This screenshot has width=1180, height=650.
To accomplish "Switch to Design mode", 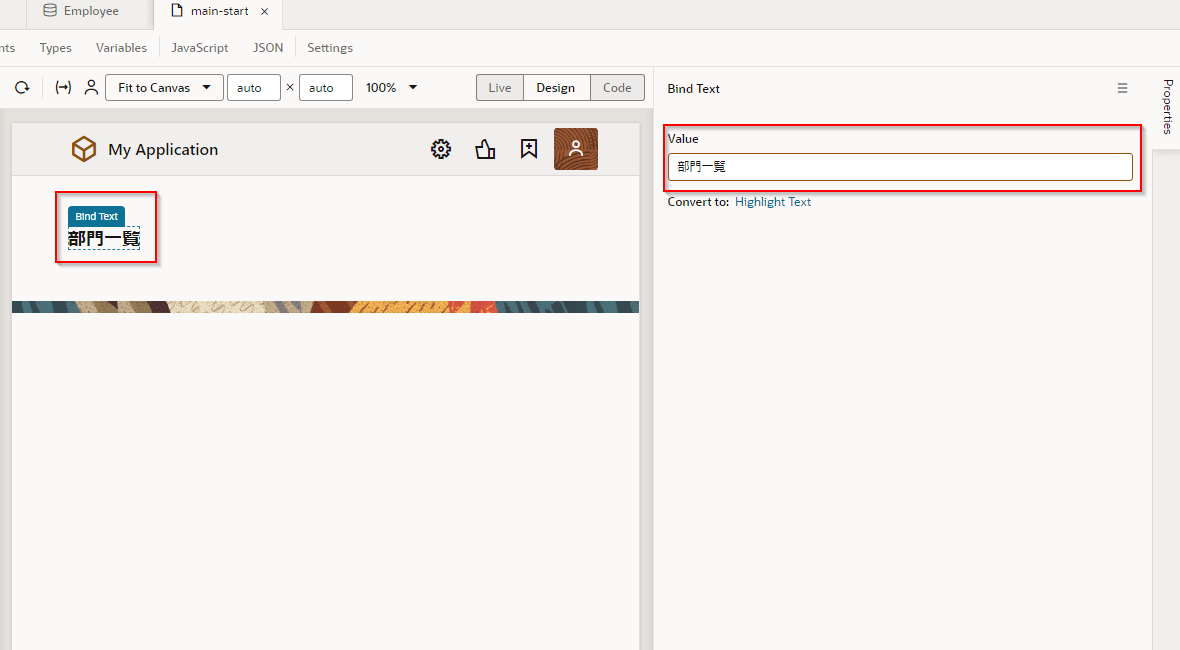I will coord(555,88).
